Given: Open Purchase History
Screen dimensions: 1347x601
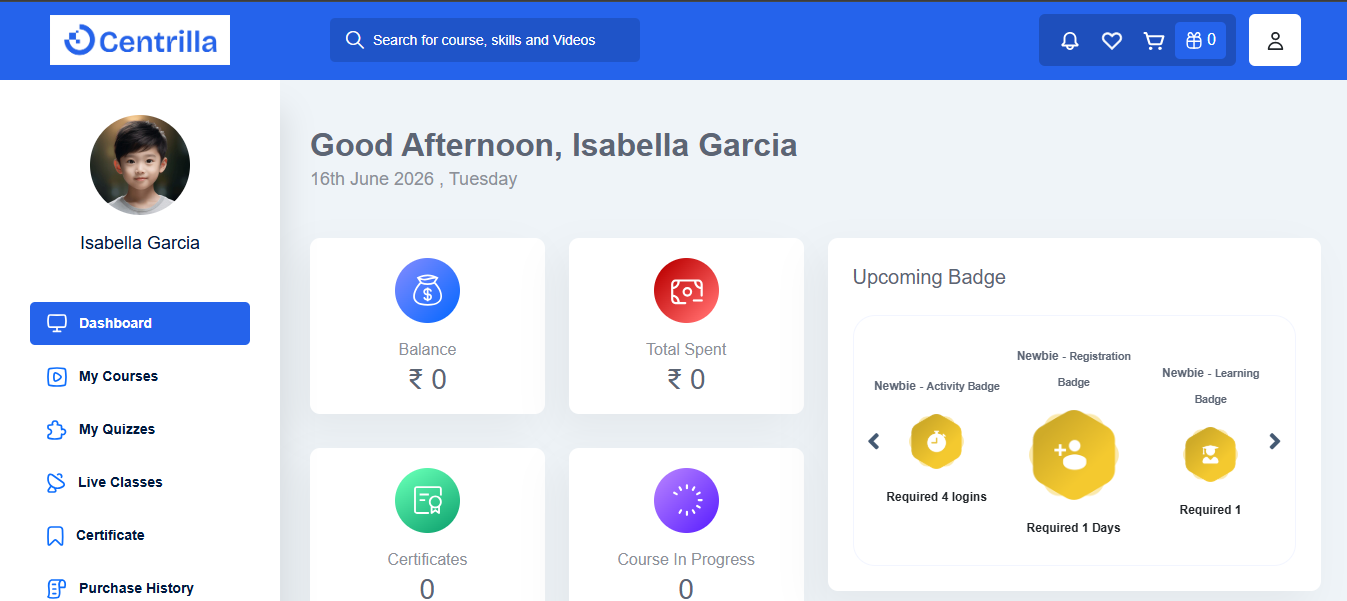Looking at the screenshot, I should 140,588.
